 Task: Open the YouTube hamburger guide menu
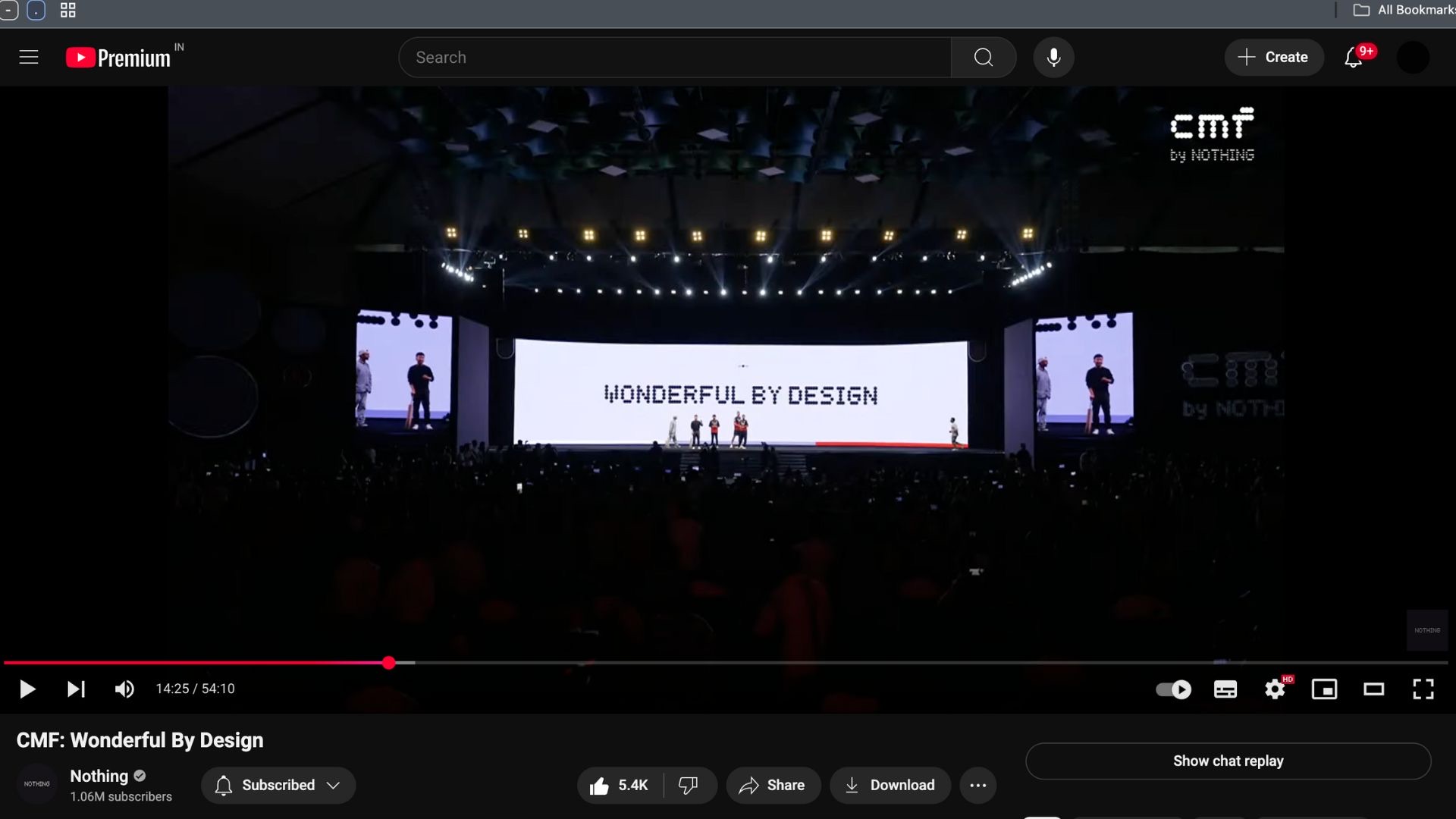[29, 58]
